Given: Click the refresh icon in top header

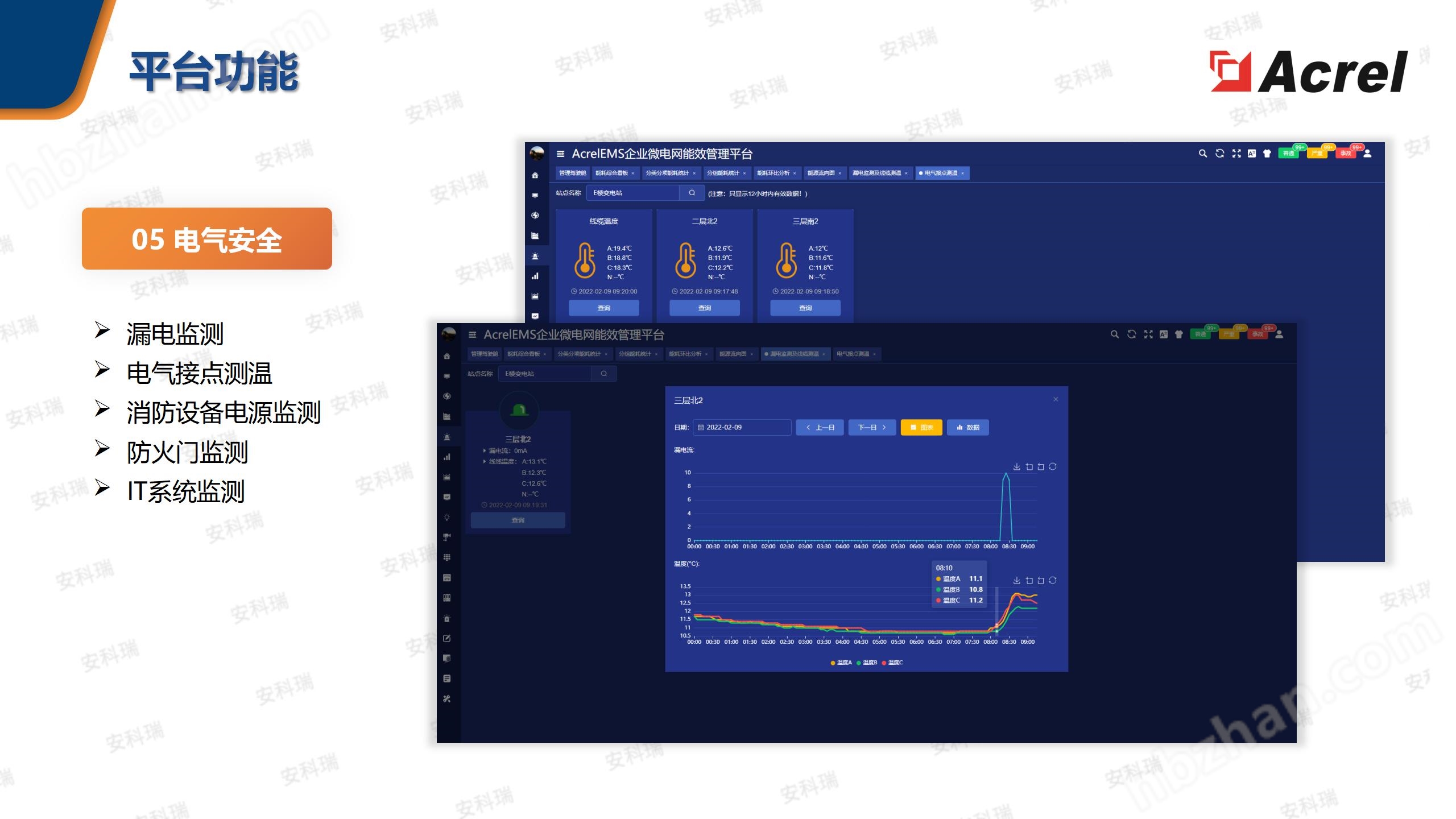Looking at the screenshot, I should click(1219, 154).
